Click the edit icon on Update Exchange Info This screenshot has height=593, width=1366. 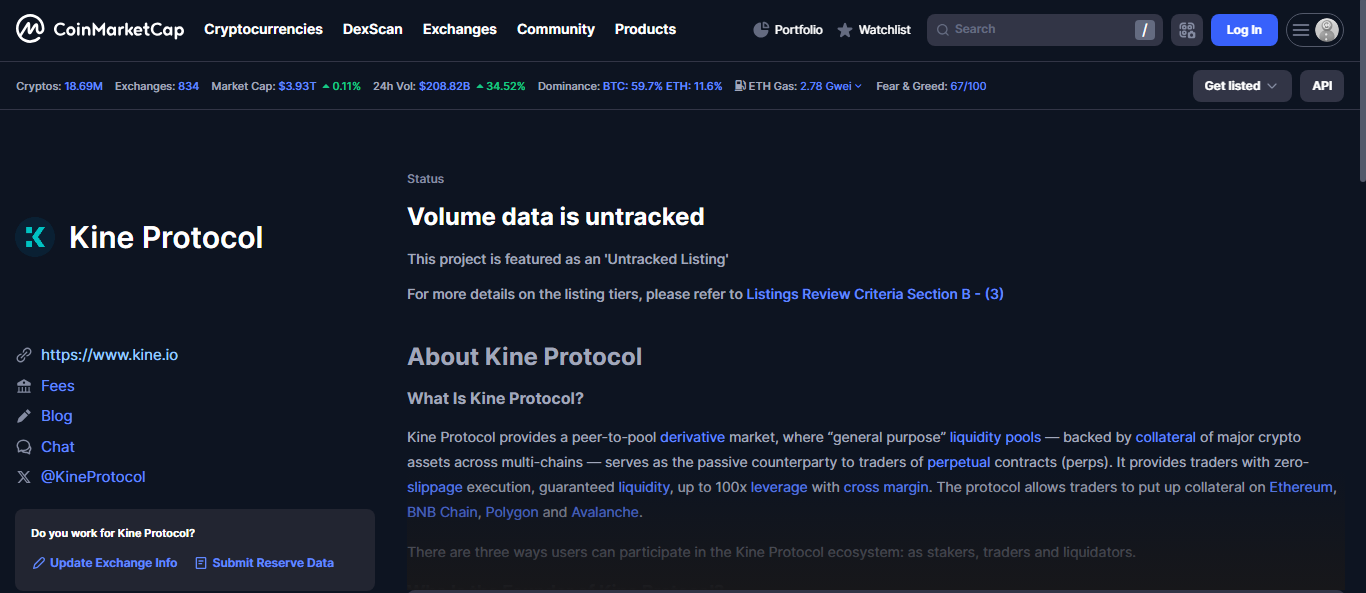[39, 563]
